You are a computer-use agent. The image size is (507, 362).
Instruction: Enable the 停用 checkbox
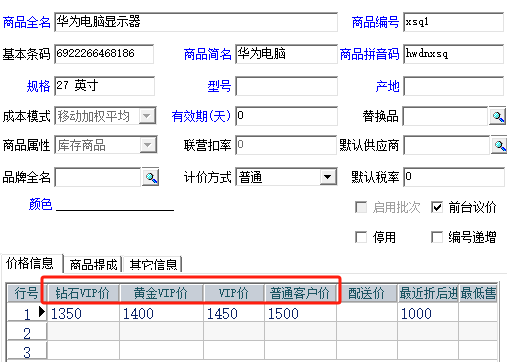point(361,237)
